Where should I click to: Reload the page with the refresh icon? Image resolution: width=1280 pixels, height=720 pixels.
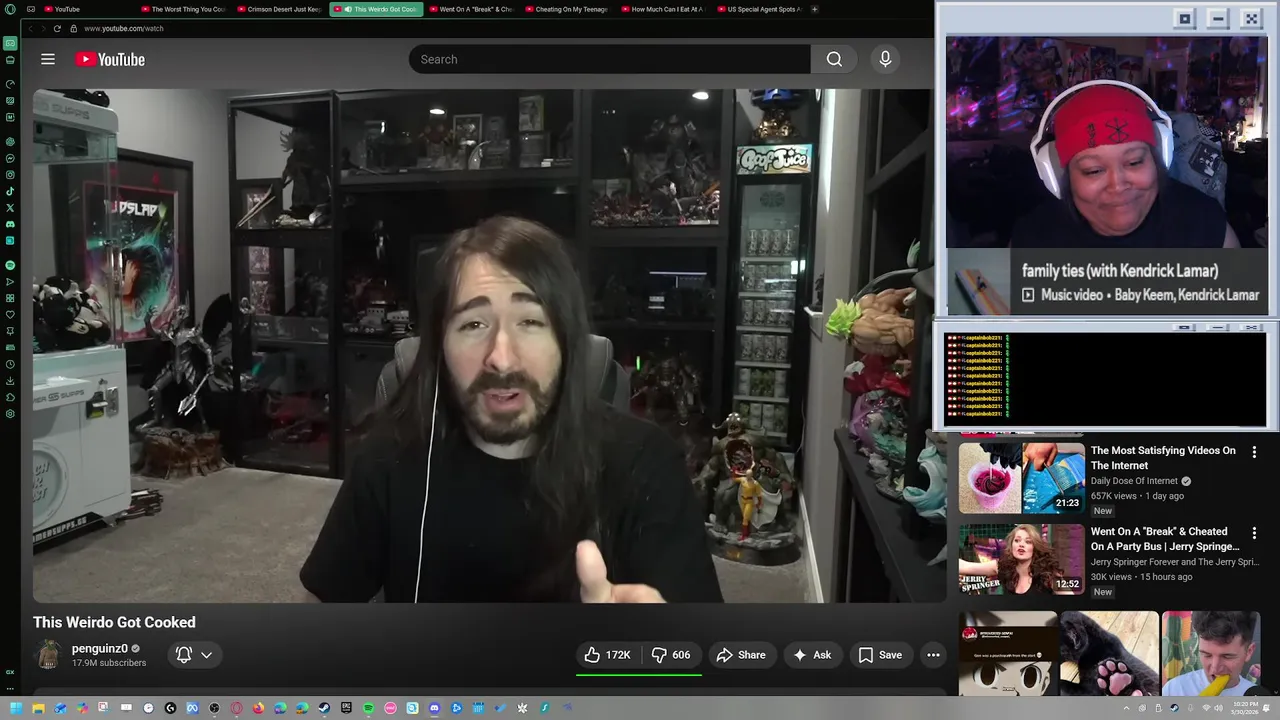coord(57,28)
